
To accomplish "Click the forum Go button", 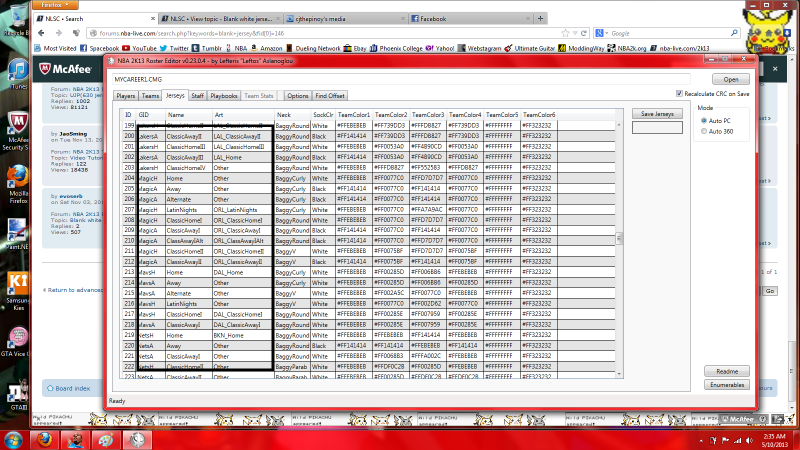I will [769, 291].
